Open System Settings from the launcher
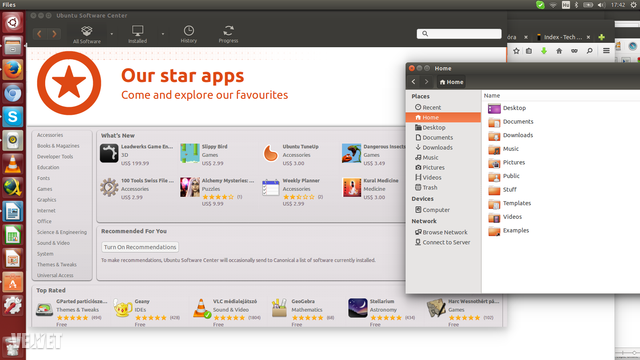Screen dimensions: 640x360 click(13, 306)
